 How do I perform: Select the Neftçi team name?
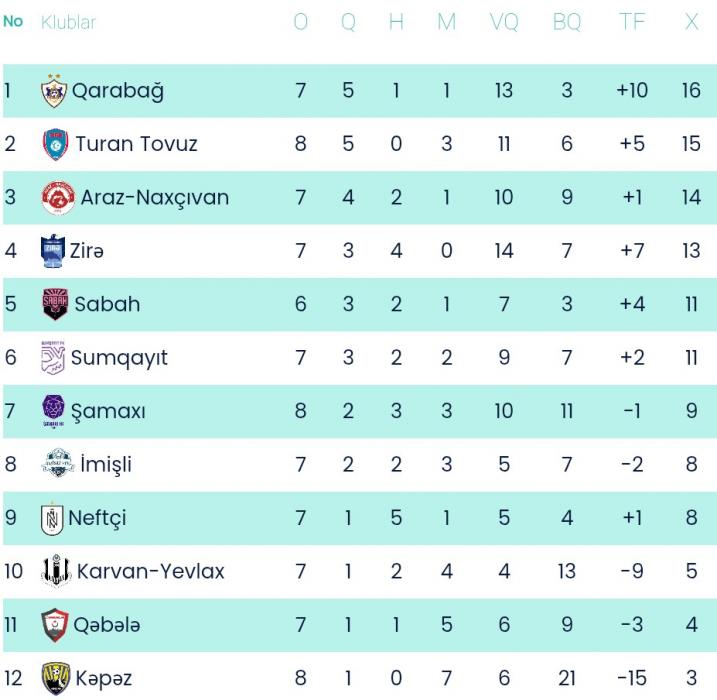pos(97,518)
